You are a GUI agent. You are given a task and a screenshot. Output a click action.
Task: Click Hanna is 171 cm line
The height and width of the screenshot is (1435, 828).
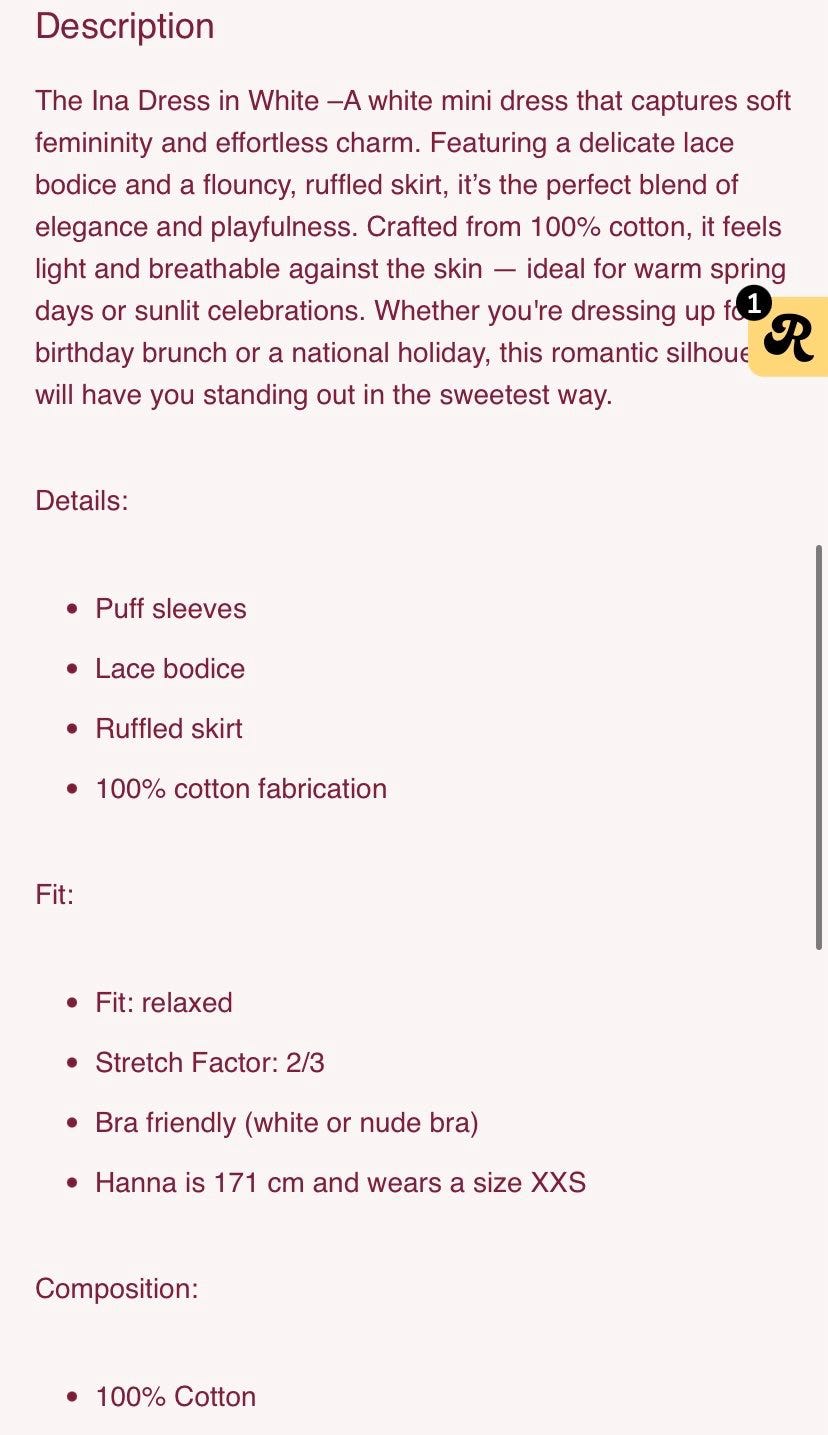341,1182
